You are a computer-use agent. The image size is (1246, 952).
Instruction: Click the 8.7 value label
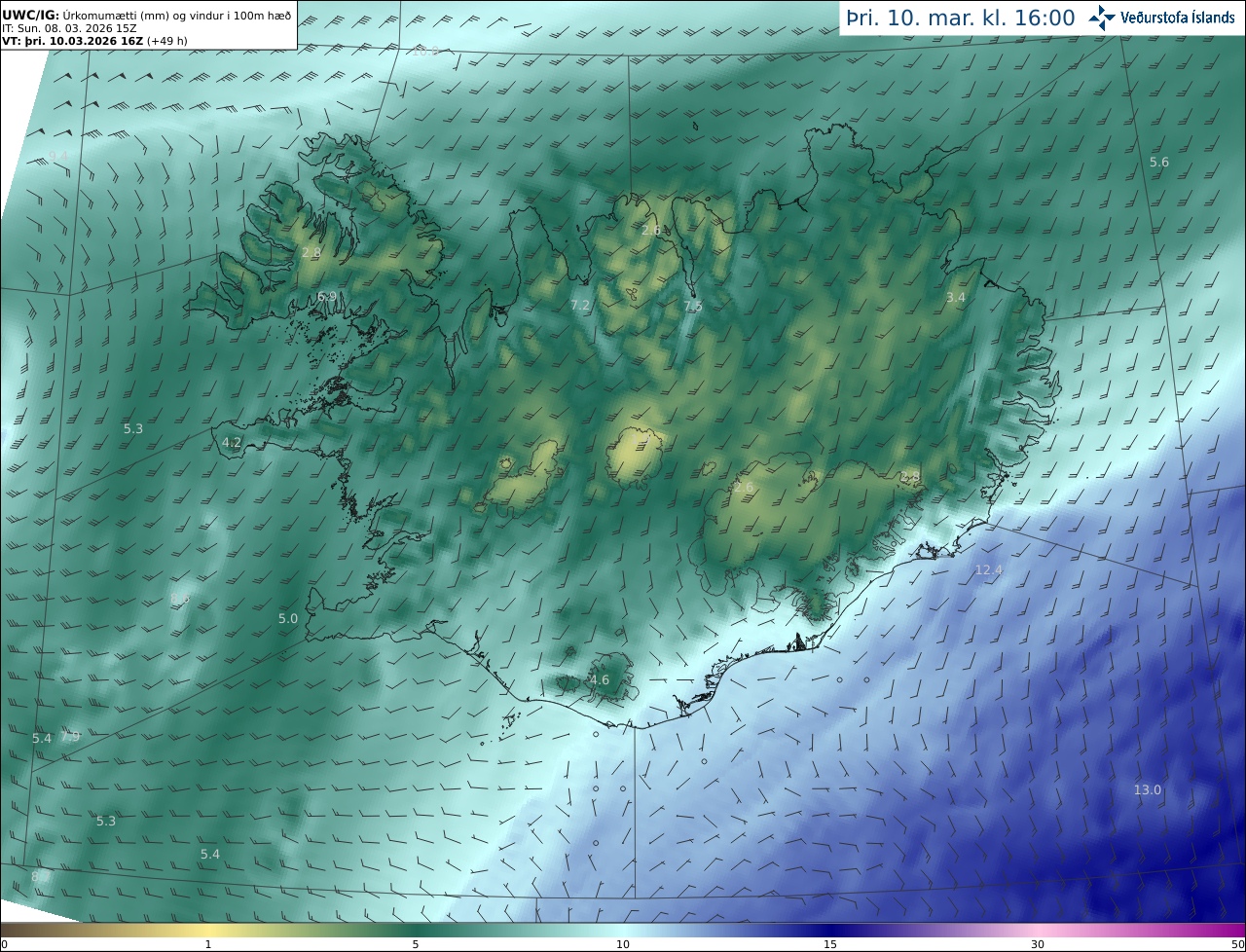click(41, 876)
